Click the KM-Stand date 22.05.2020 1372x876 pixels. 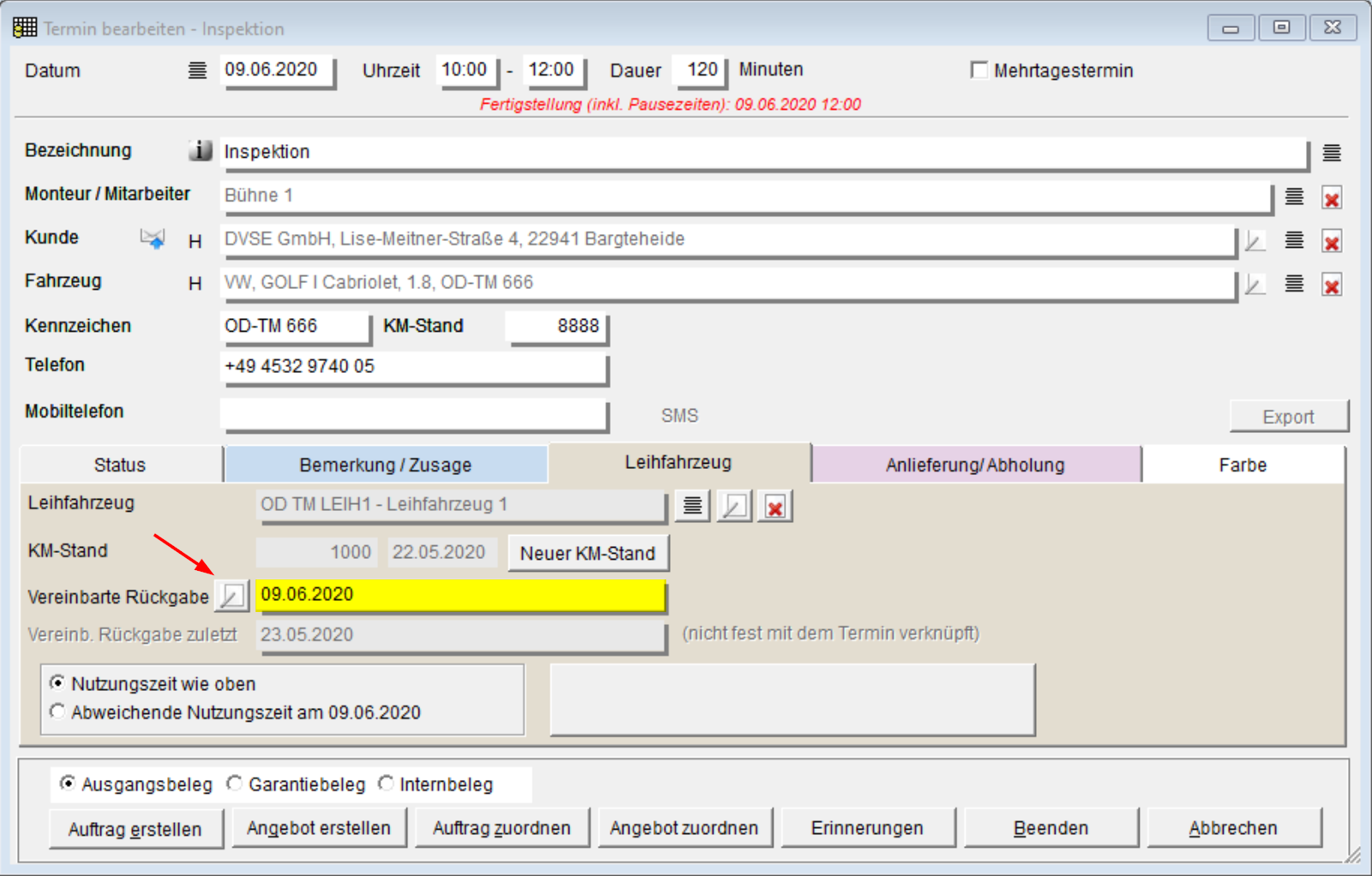[442, 553]
